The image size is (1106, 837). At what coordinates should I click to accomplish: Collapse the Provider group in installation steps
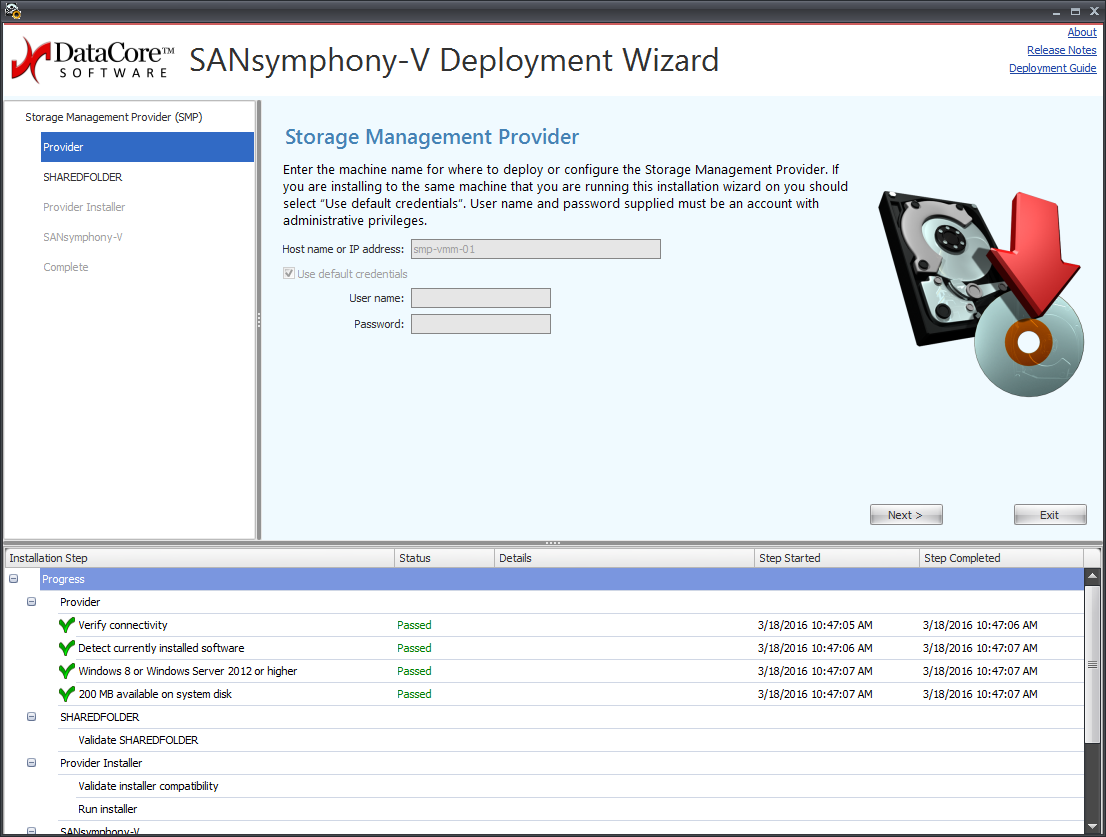[32, 602]
